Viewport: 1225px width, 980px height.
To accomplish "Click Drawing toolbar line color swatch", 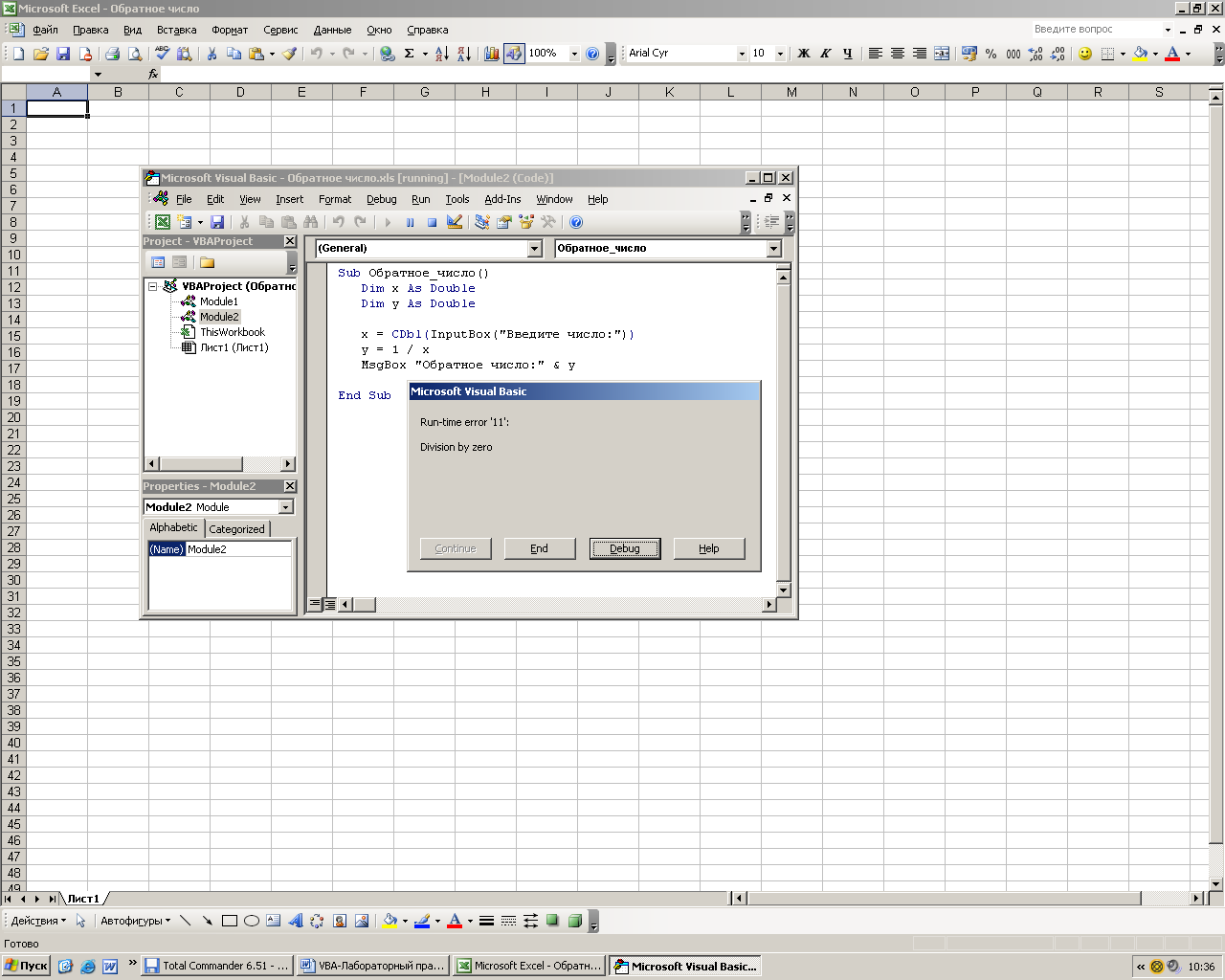I will pyautogui.click(x=422, y=921).
